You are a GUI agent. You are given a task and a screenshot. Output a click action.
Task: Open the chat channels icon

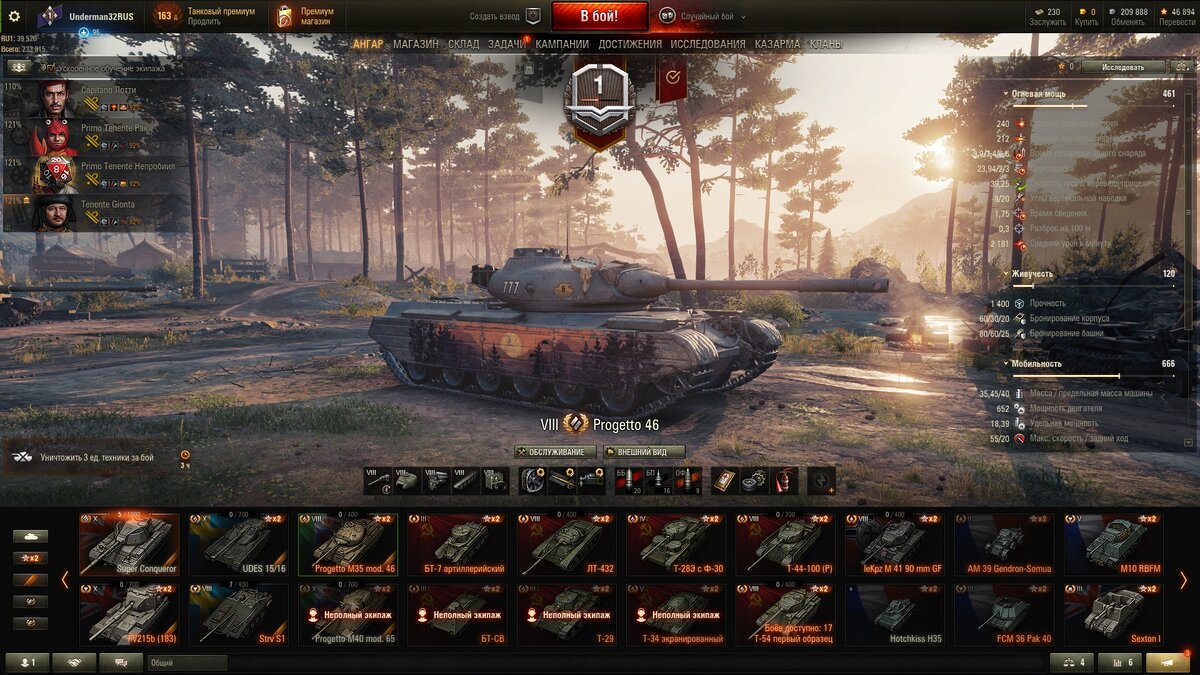121,662
